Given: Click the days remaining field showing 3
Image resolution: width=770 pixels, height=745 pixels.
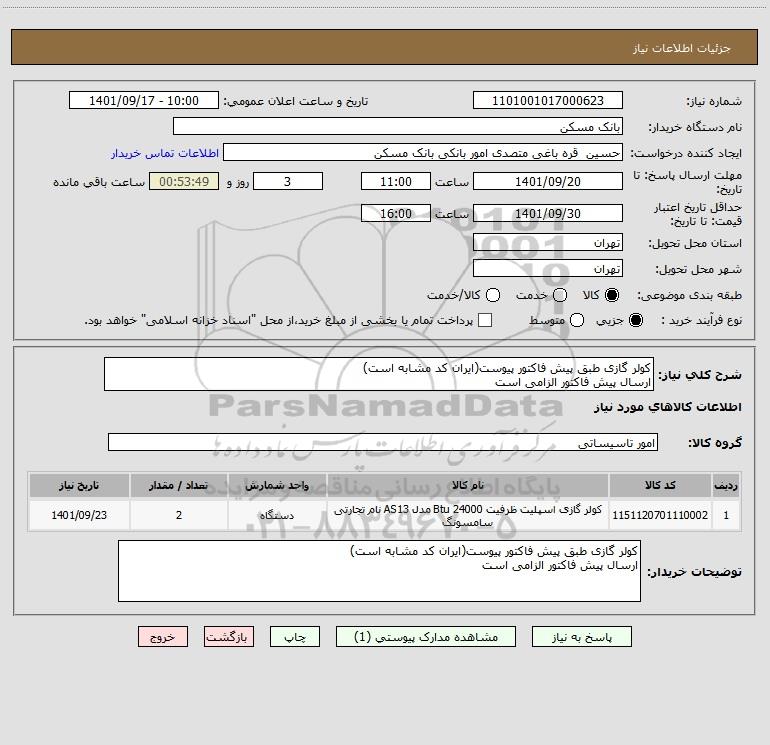Looking at the screenshot, I should point(288,181).
